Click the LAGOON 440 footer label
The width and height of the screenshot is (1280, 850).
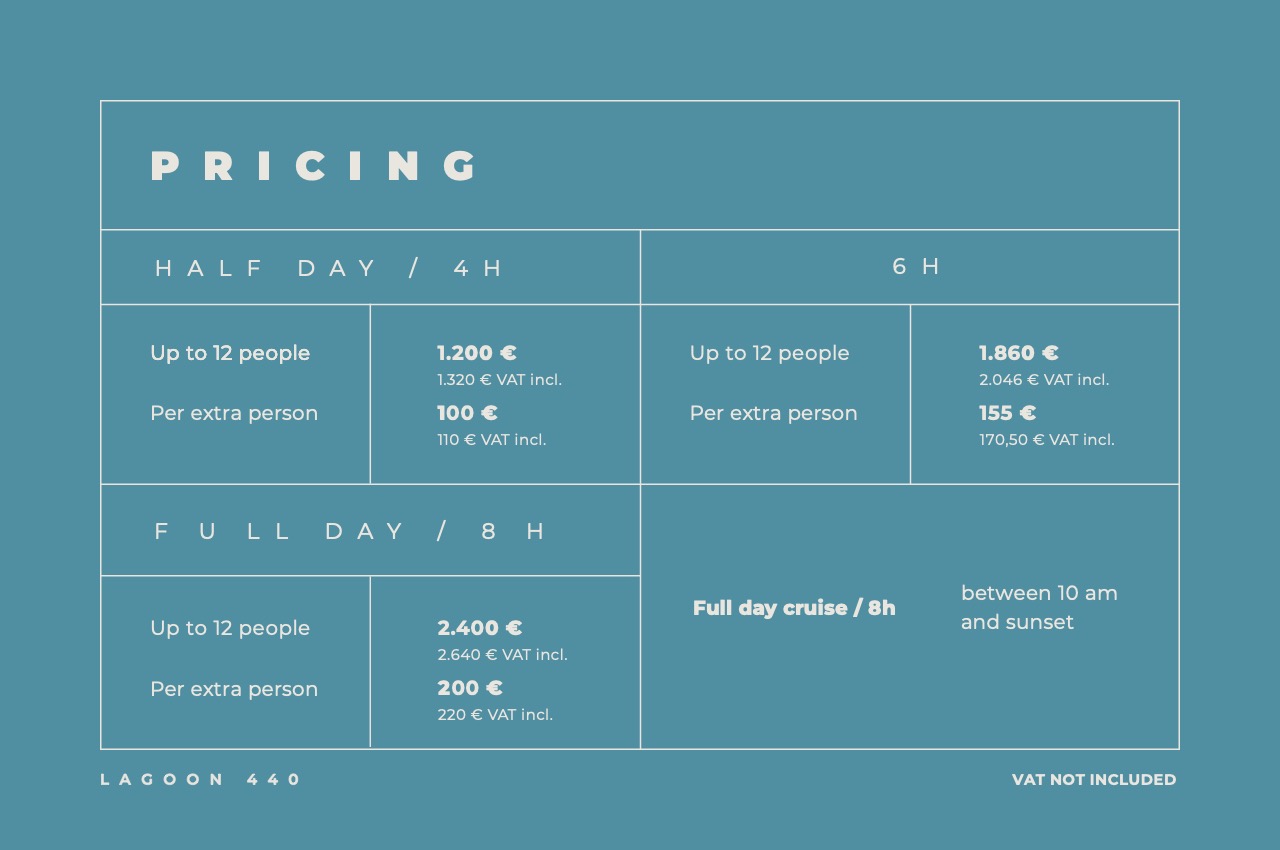200,779
